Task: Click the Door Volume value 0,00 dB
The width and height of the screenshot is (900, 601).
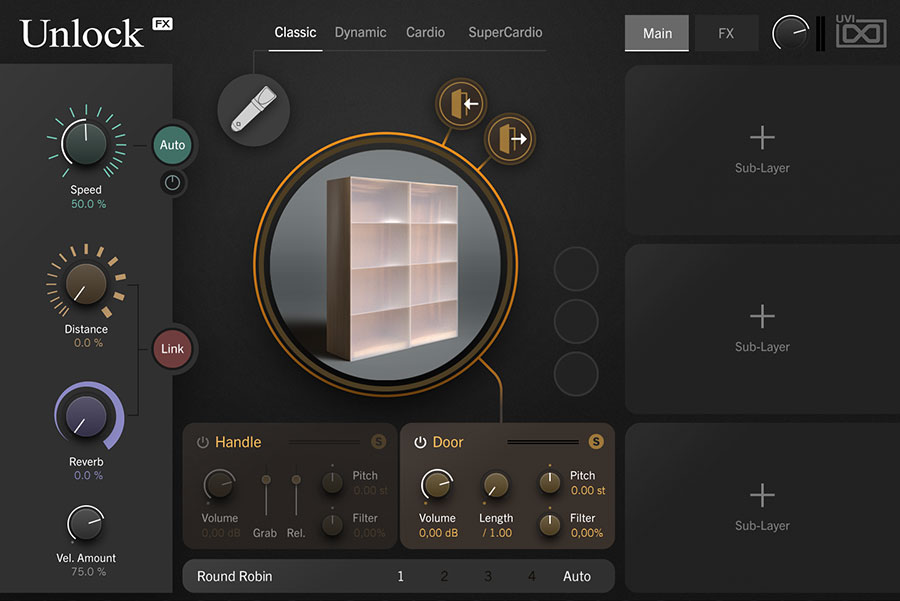Action: click(x=439, y=533)
